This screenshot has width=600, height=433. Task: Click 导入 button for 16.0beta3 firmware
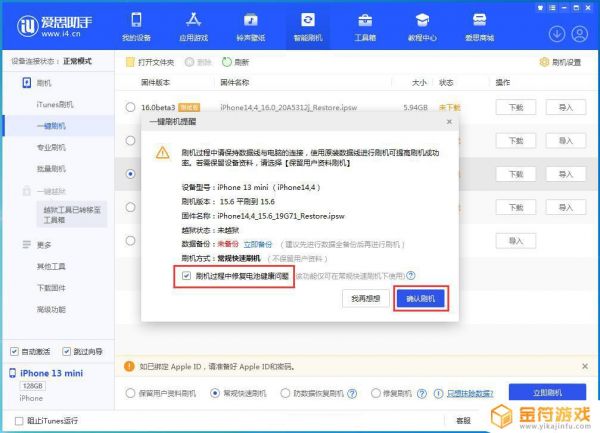tap(566, 107)
